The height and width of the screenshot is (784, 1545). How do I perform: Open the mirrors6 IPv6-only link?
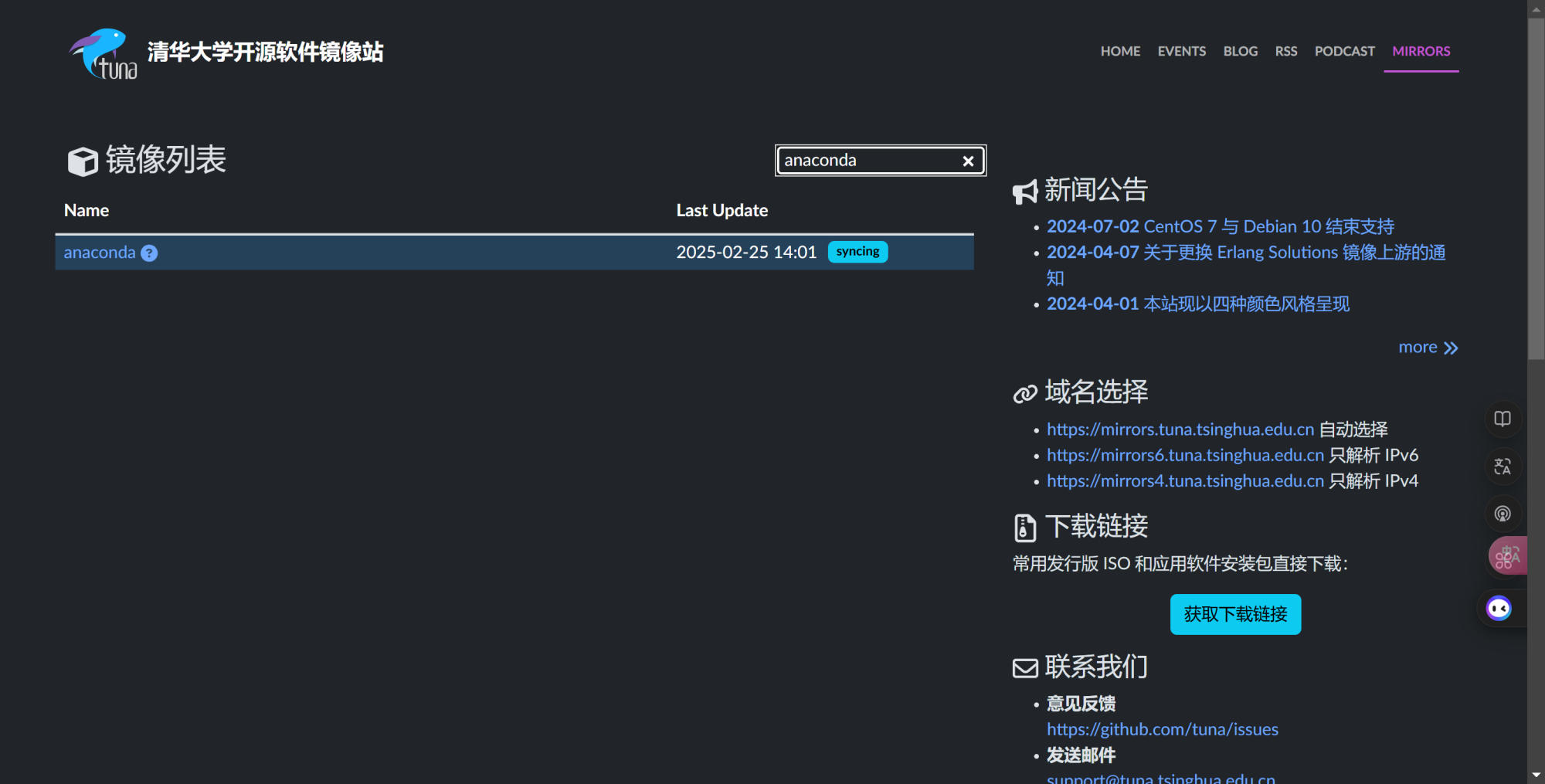(x=1185, y=455)
